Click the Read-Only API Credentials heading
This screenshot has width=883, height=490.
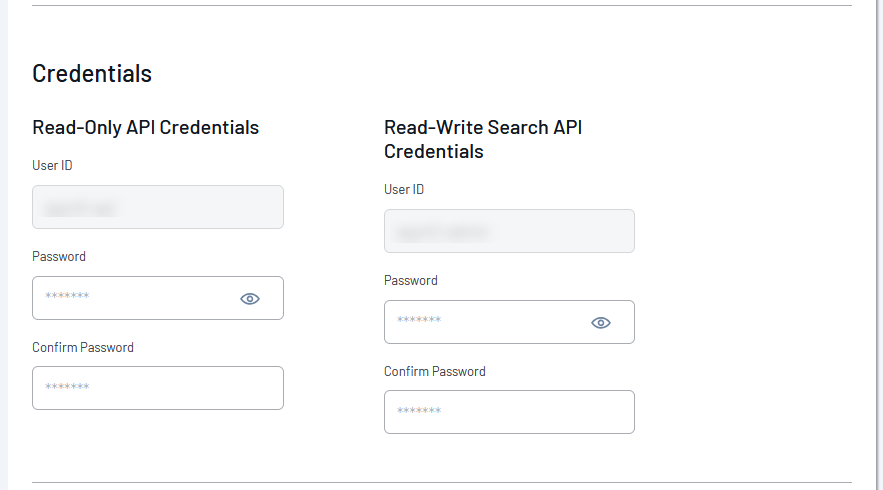click(145, 127)
